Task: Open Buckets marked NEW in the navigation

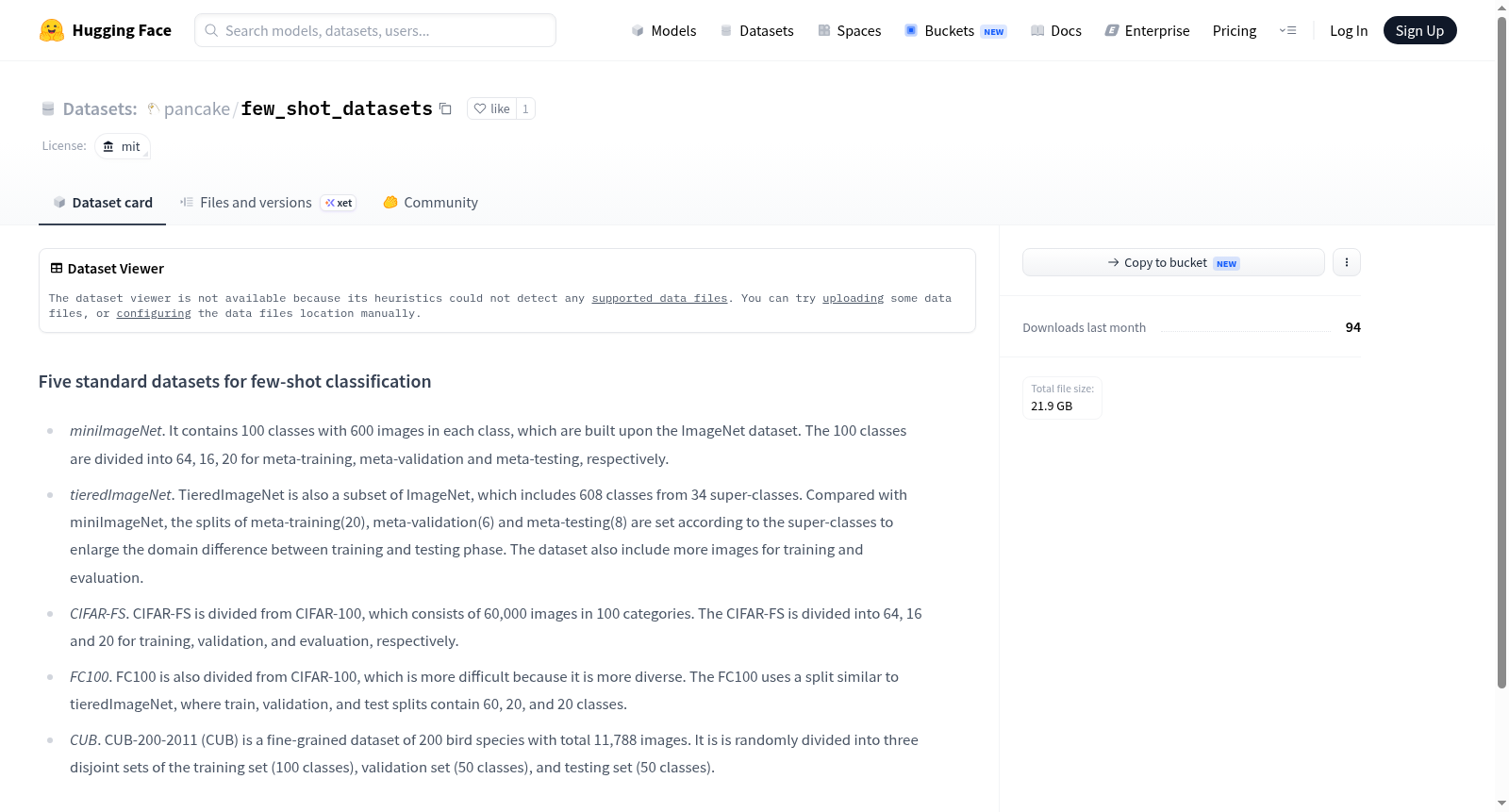Action: [955, 30]
